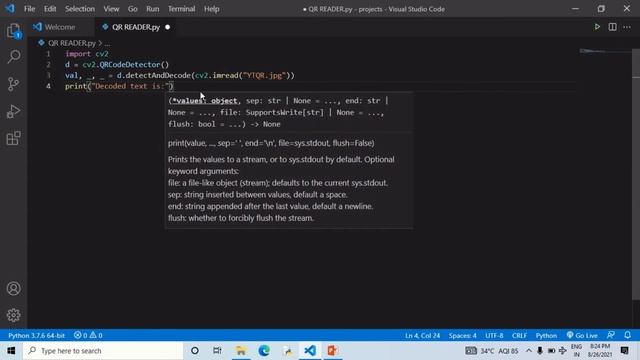The height and width of the screenshot is (360, 640).
Task: Open the Explorer view in activity bar
Action: (x=13, y=31)
